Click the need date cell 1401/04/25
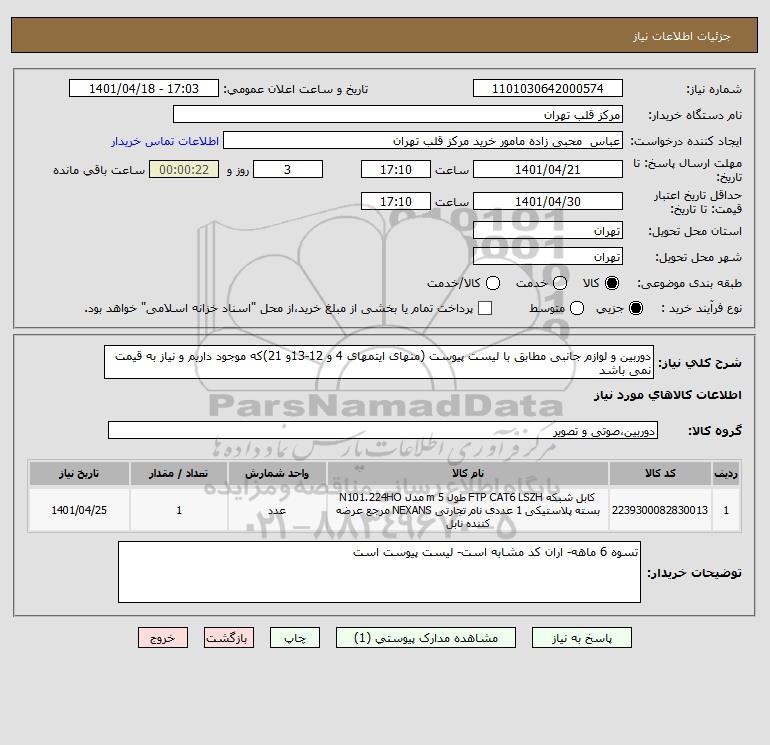 tap(79, 510)
